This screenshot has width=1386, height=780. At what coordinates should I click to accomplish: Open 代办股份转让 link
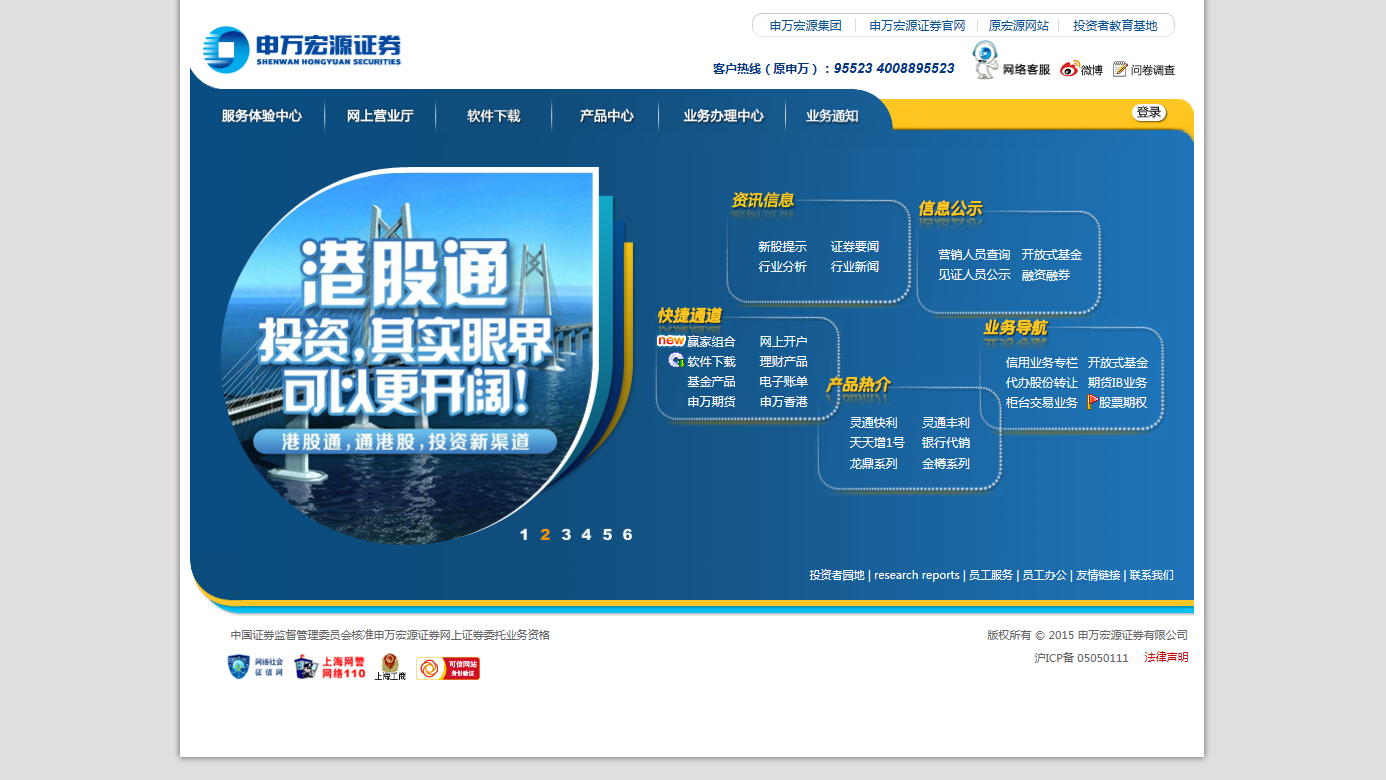pos(1042,383)
